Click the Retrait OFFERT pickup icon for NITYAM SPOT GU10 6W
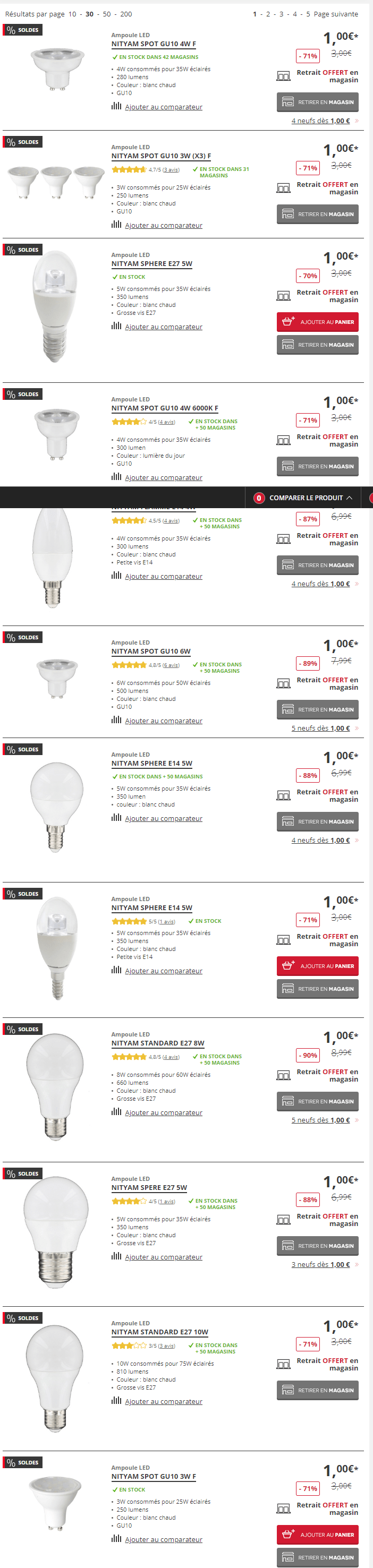 [x=283, y=683]
